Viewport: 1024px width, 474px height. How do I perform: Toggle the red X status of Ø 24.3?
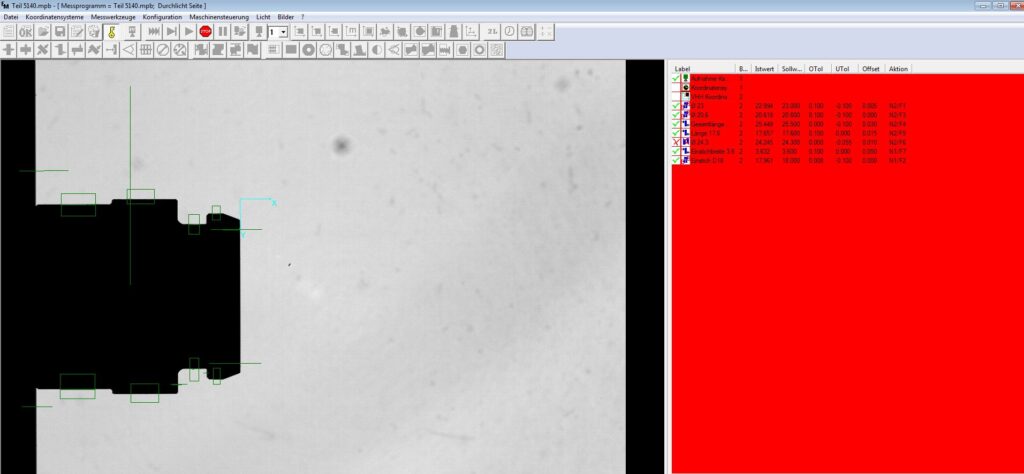[677, 142]
